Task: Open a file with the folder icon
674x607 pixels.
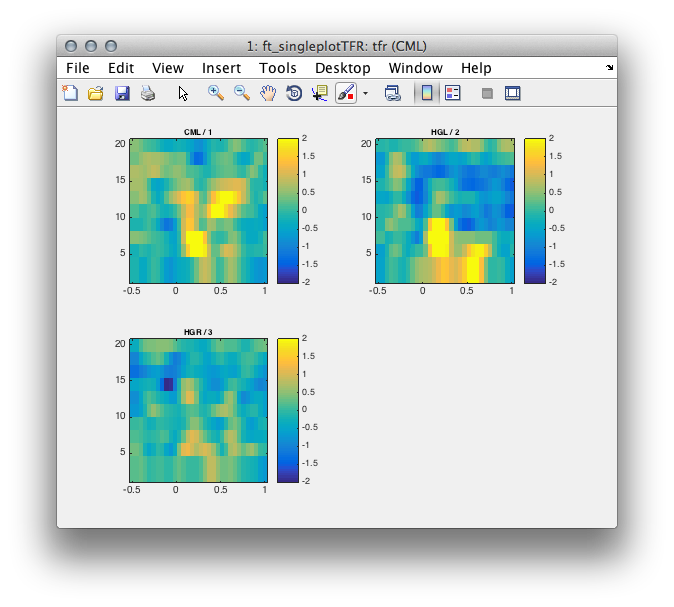Action: pos(96,93)
